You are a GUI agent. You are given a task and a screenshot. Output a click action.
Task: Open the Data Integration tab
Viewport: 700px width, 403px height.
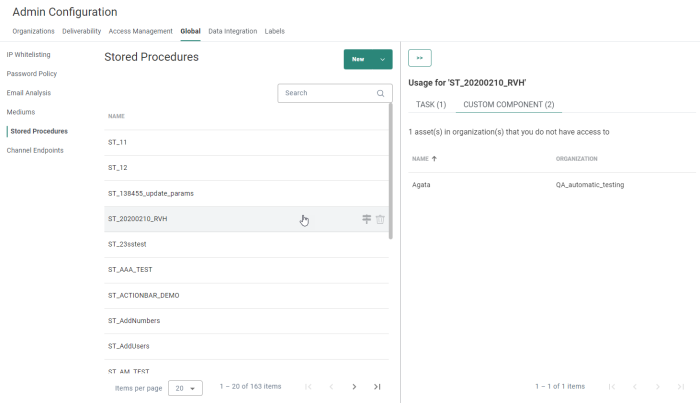232,31
